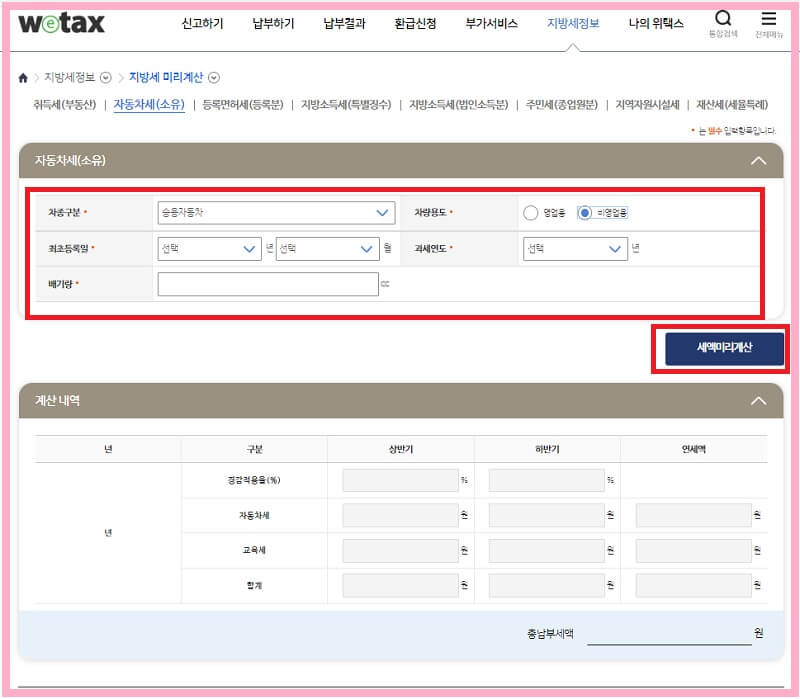Click the 상반기 교육세 amount field

(x=401, y=551)
